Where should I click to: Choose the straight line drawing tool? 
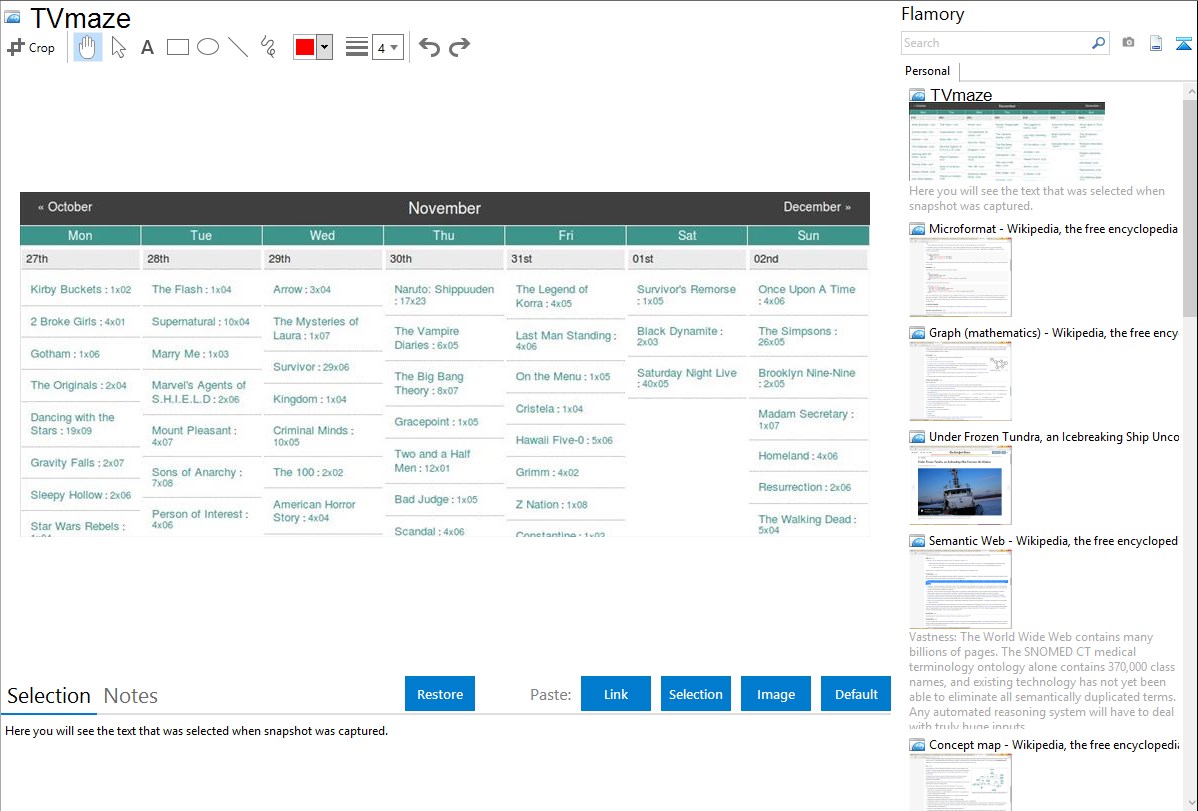(x=238, y=47)
